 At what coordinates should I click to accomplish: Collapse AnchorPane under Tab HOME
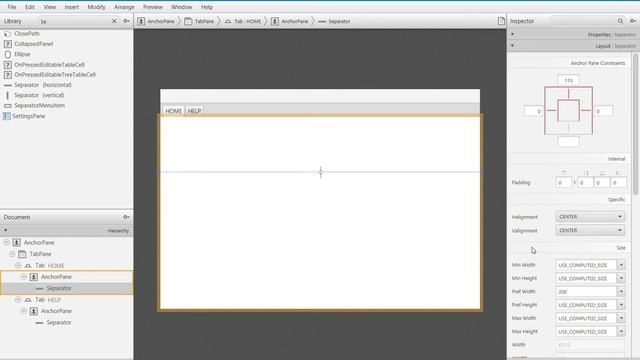tap(24, 277)
